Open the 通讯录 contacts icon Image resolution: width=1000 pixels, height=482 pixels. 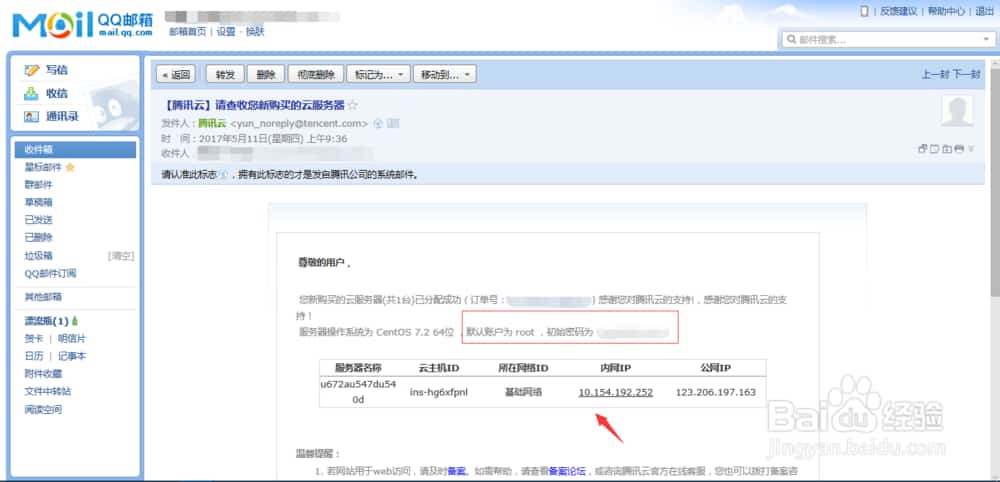(32, 117)
